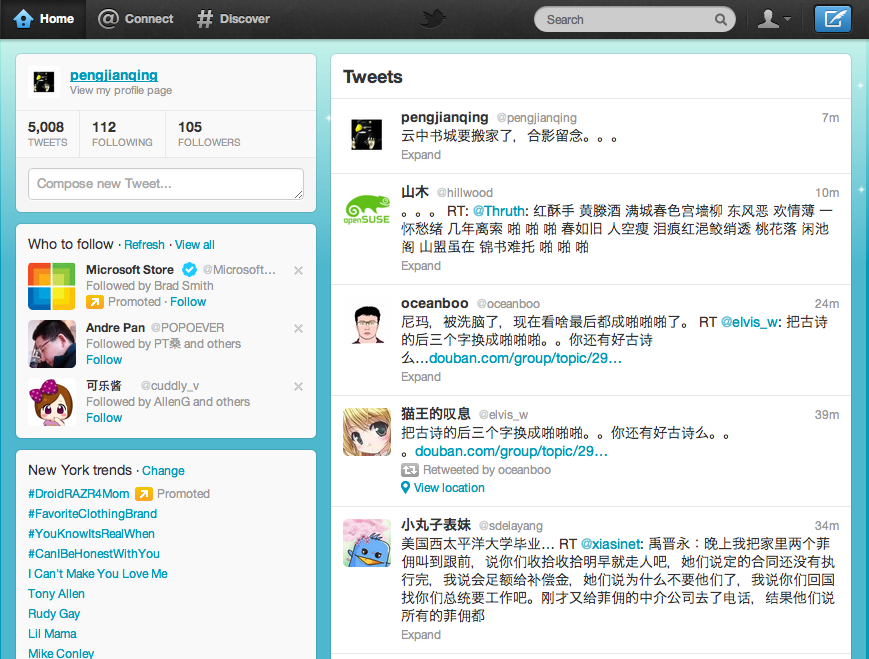
Task: Open the Rudy Gay trend
Action: [54, 614]
